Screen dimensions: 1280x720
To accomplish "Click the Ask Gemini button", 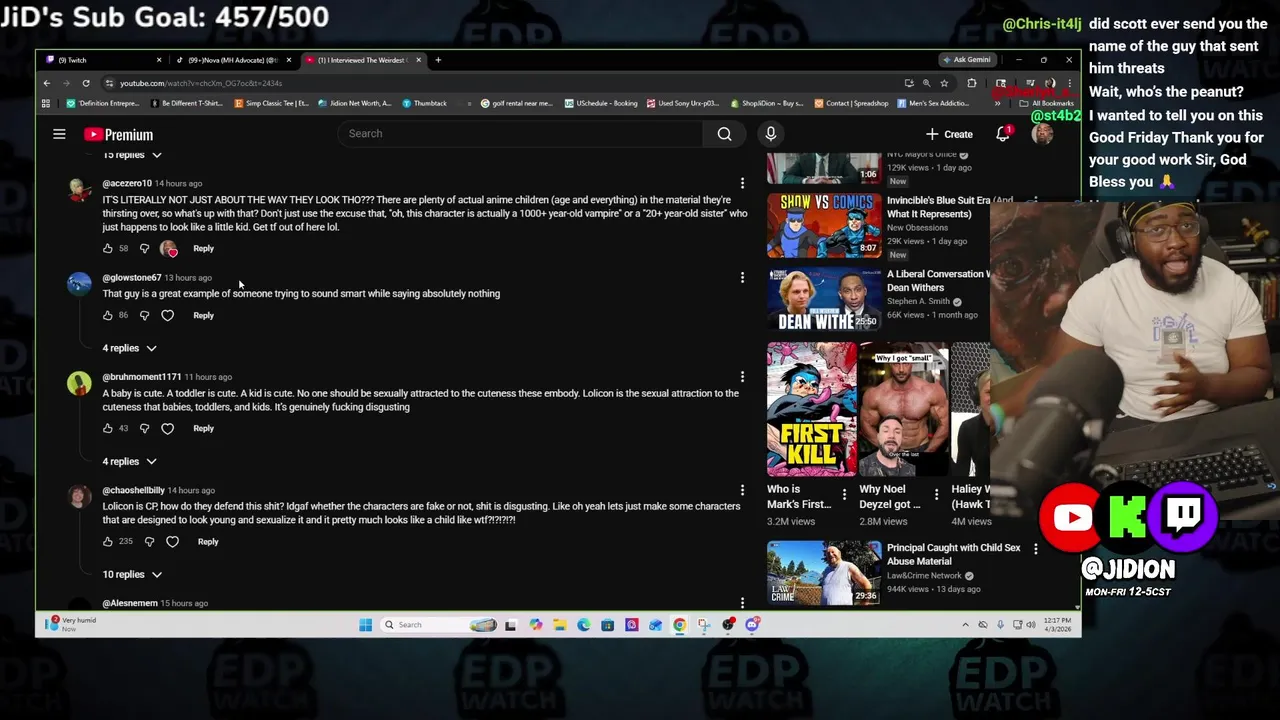I will tap(966, 60).
